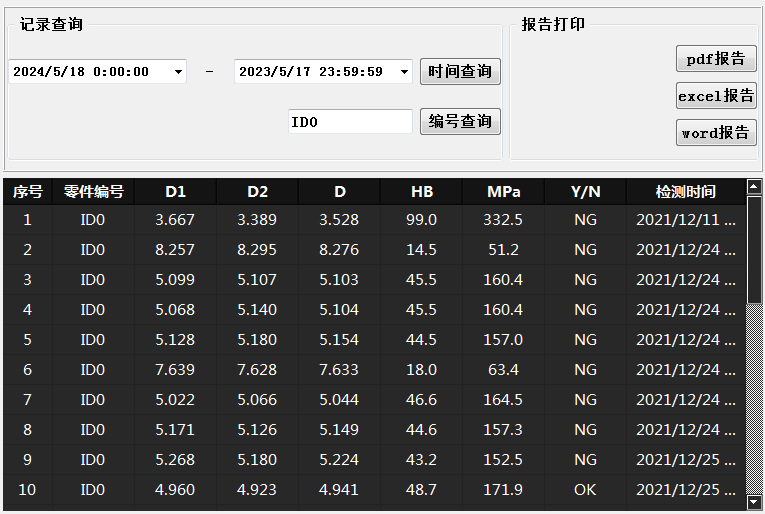The height and width of the screenshot is (514, 765).
Task: Create the word报告 report
Action: (716, 133)
